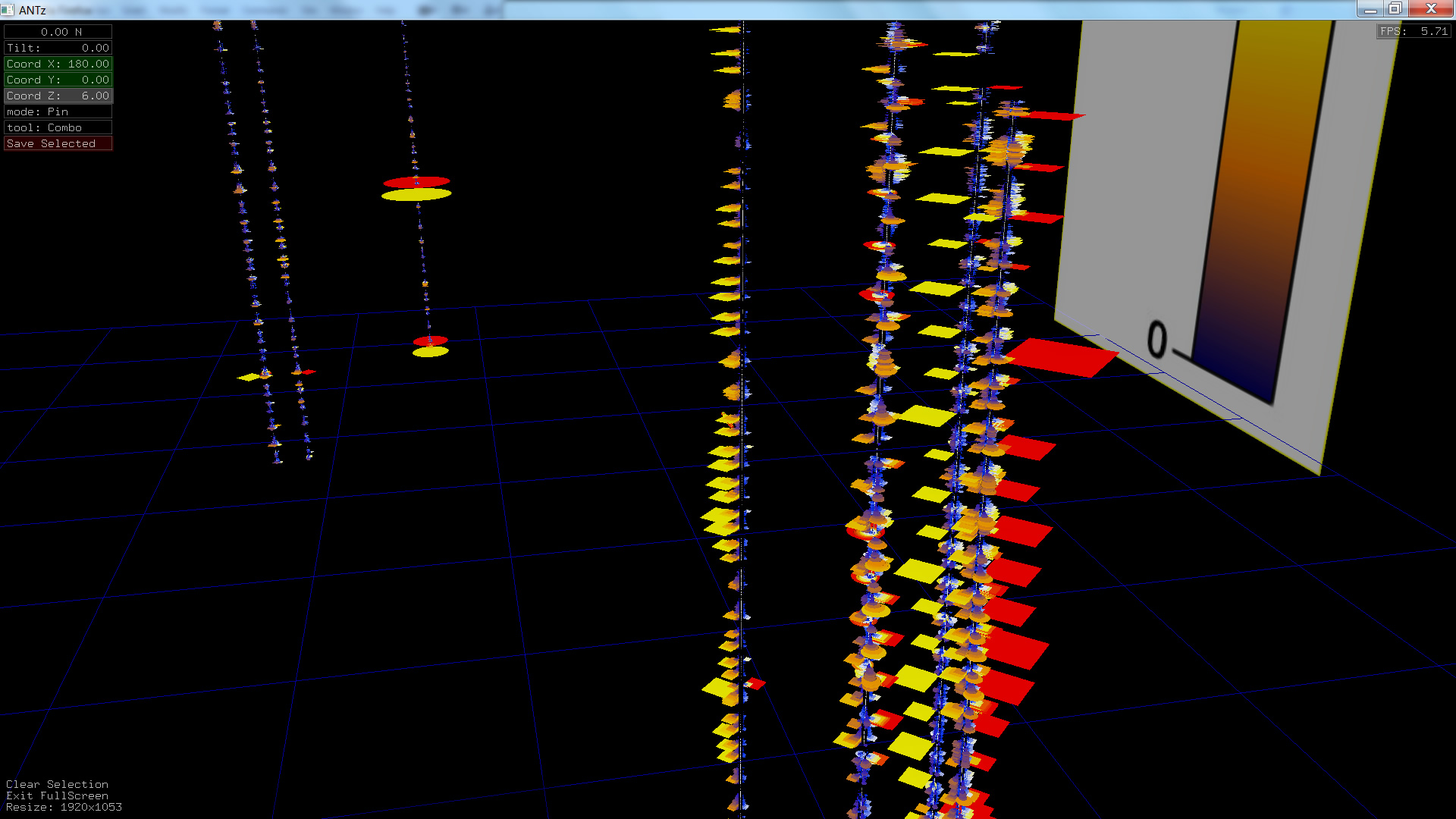Click the compass heading 0.00 N field
This screenshot has height=819, width=1456.
[58, 32]
